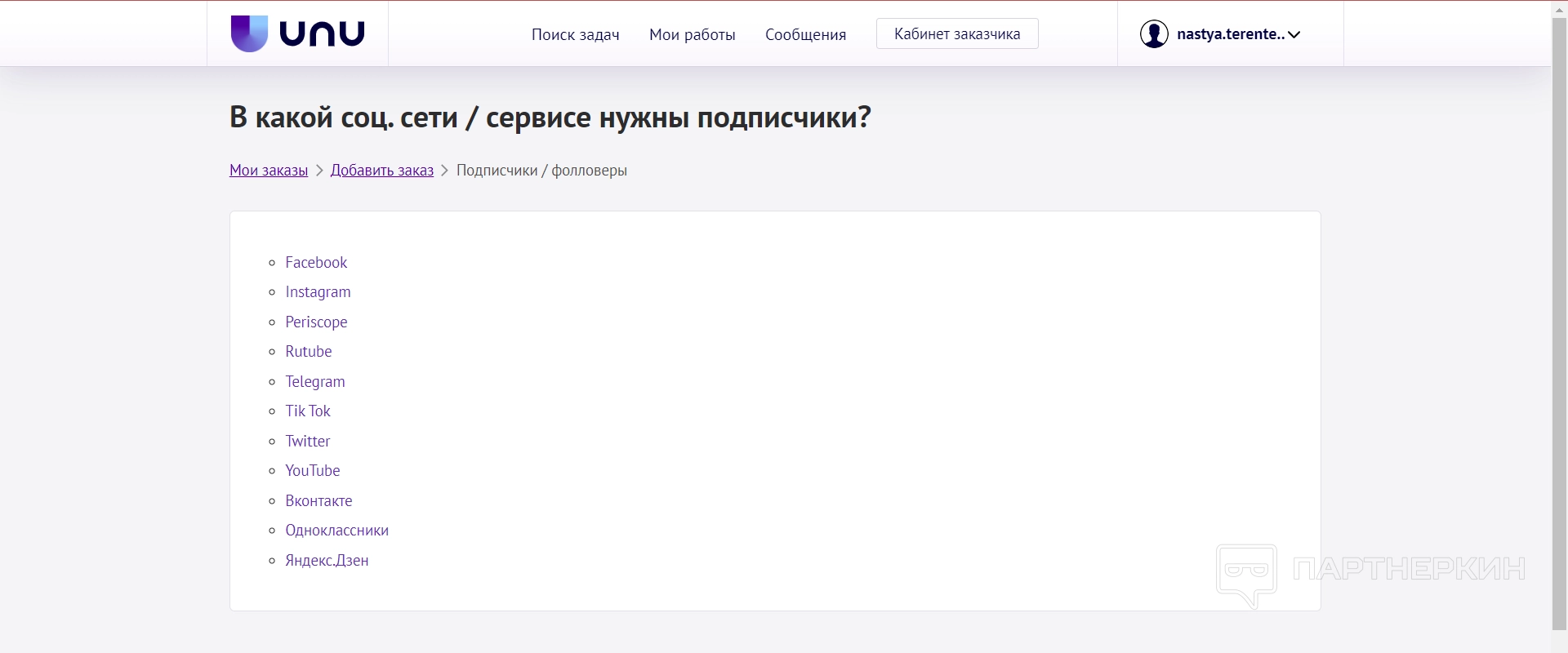Open the Поиск задач menu item

[575, 34]
